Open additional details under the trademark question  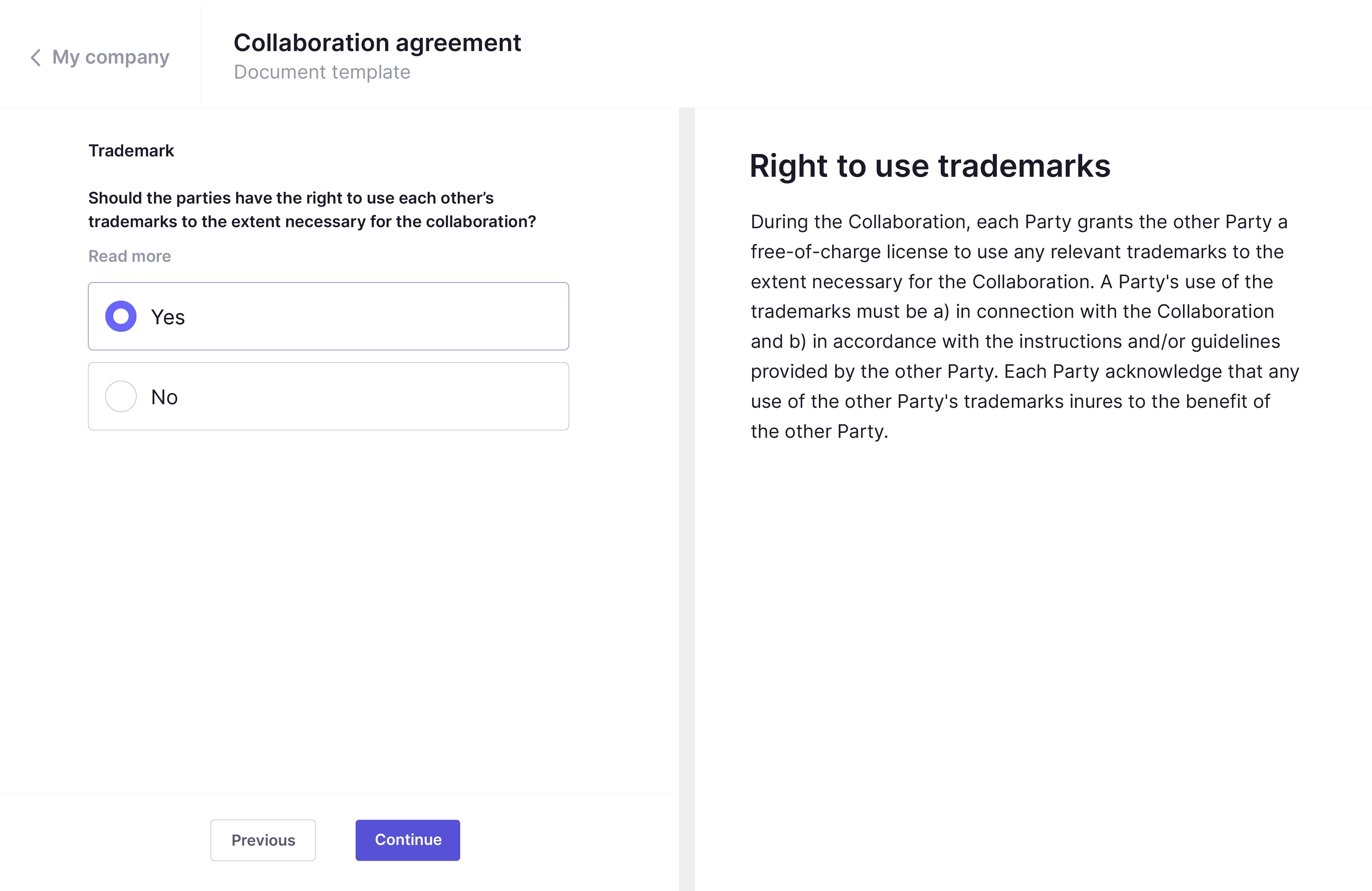(129, 255)
